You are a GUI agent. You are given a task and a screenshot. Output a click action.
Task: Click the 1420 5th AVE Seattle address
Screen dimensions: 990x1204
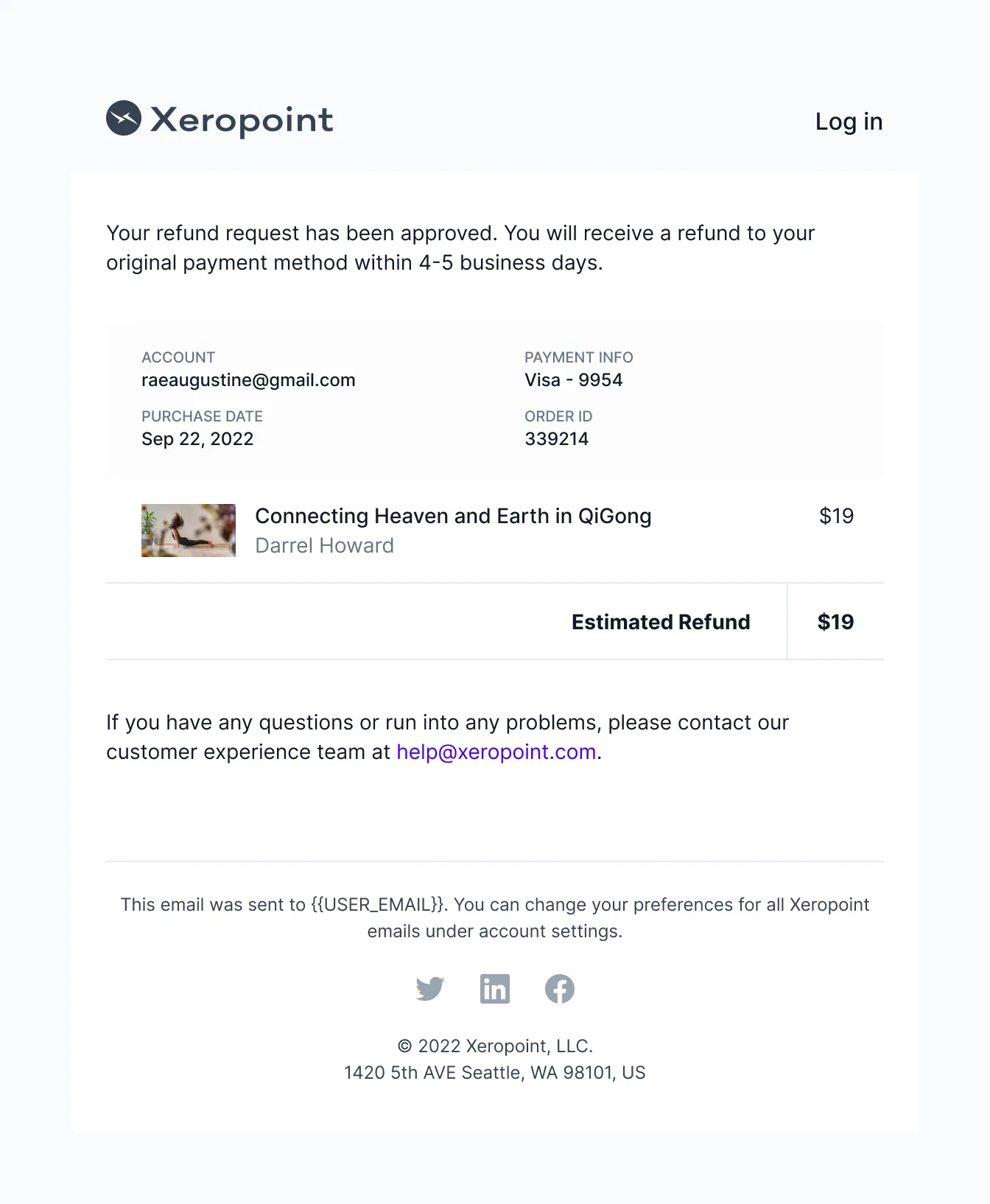tap(495, 1073)
